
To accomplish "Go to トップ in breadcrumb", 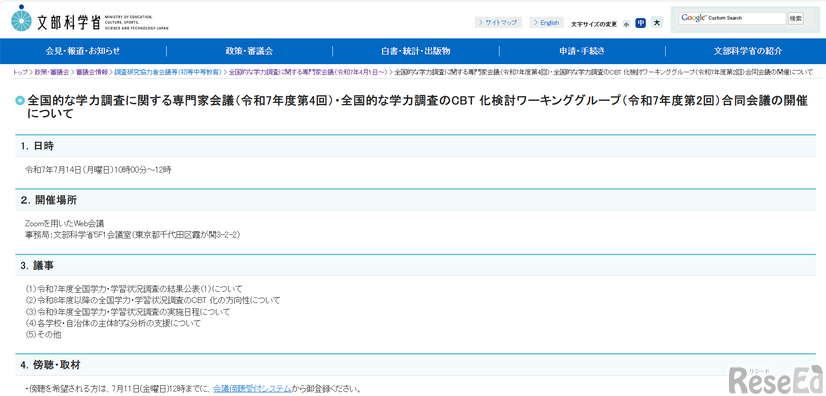I will (19, 72).
